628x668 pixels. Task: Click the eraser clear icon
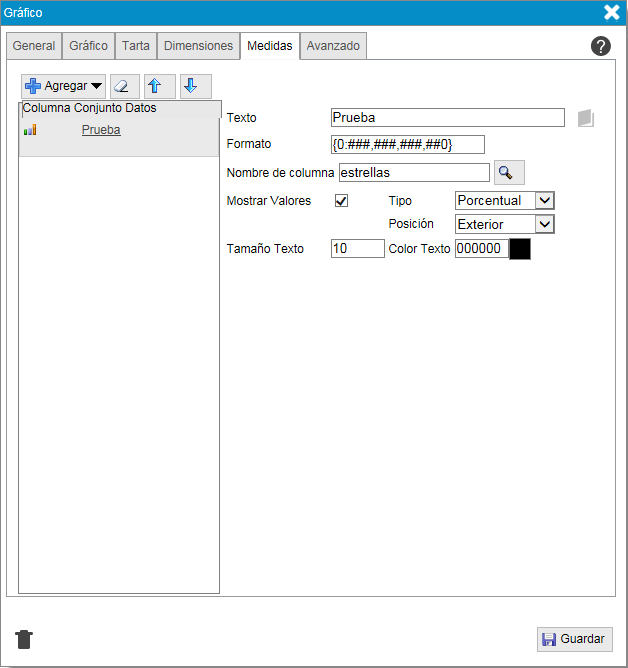124,86
